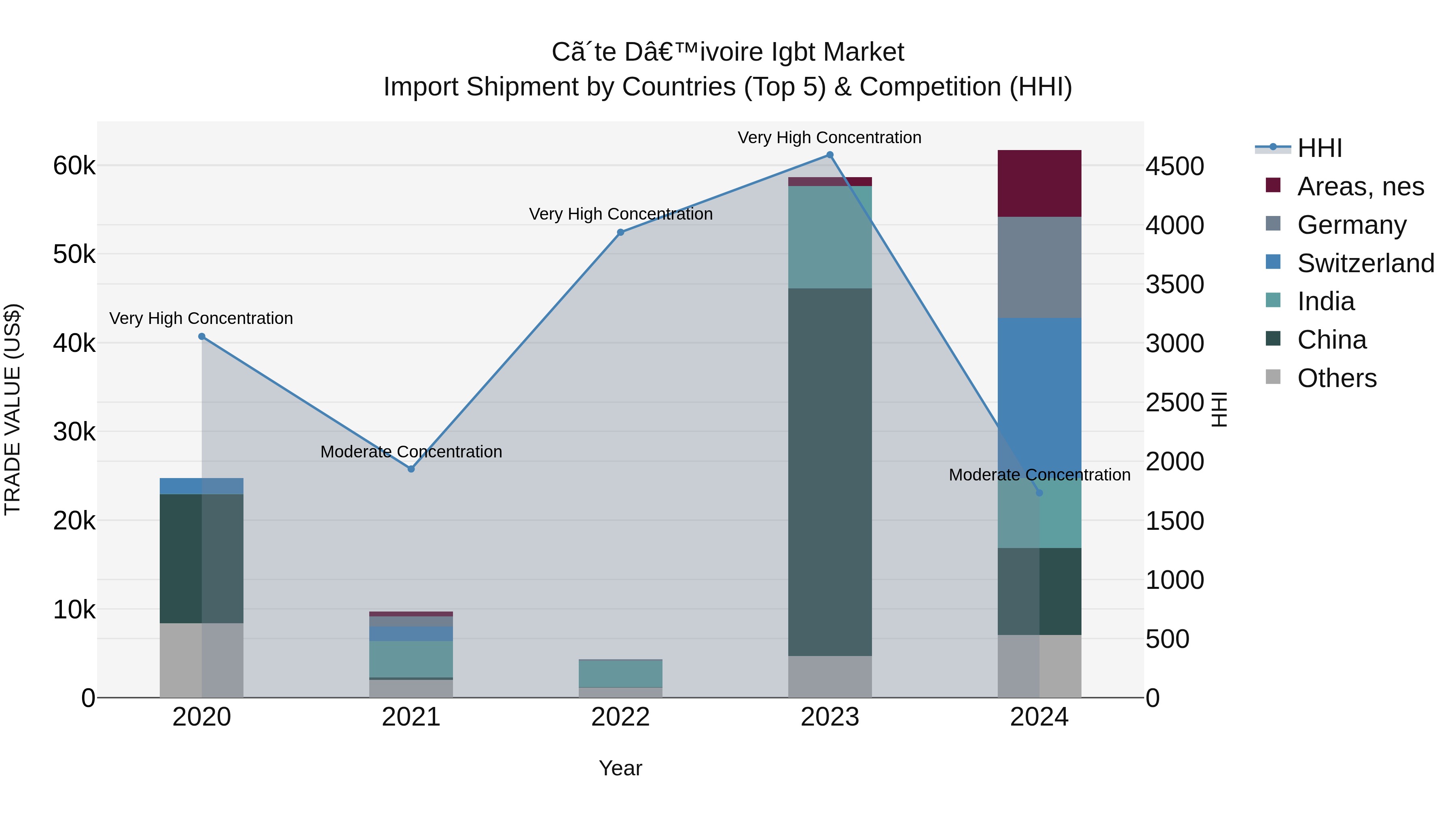Click the TRADE VALUE (US$) axis title
This screenshot has height=819, width=1456.
click(x=13, y=409)
